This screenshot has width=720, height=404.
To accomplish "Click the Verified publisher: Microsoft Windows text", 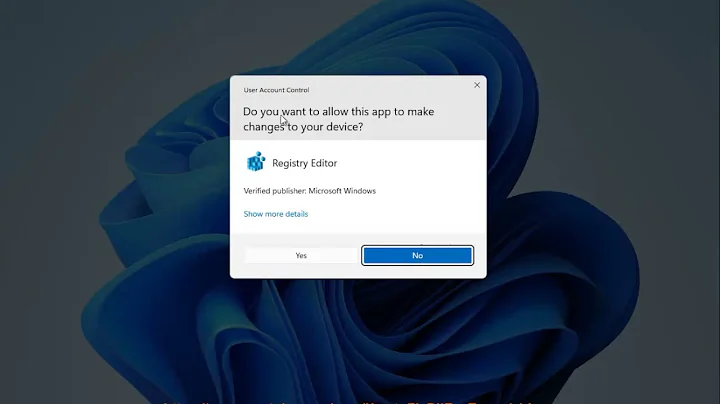I will 309,191.
